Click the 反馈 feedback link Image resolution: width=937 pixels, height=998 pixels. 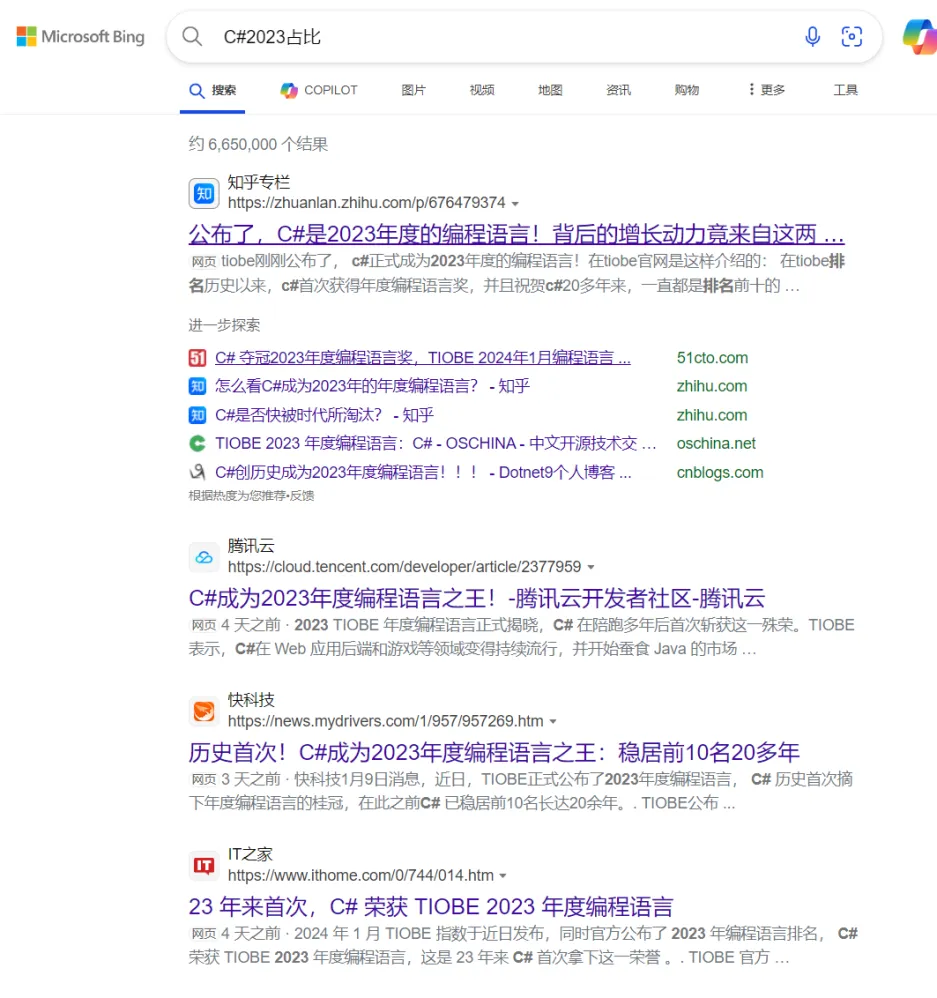click(303, 495)
